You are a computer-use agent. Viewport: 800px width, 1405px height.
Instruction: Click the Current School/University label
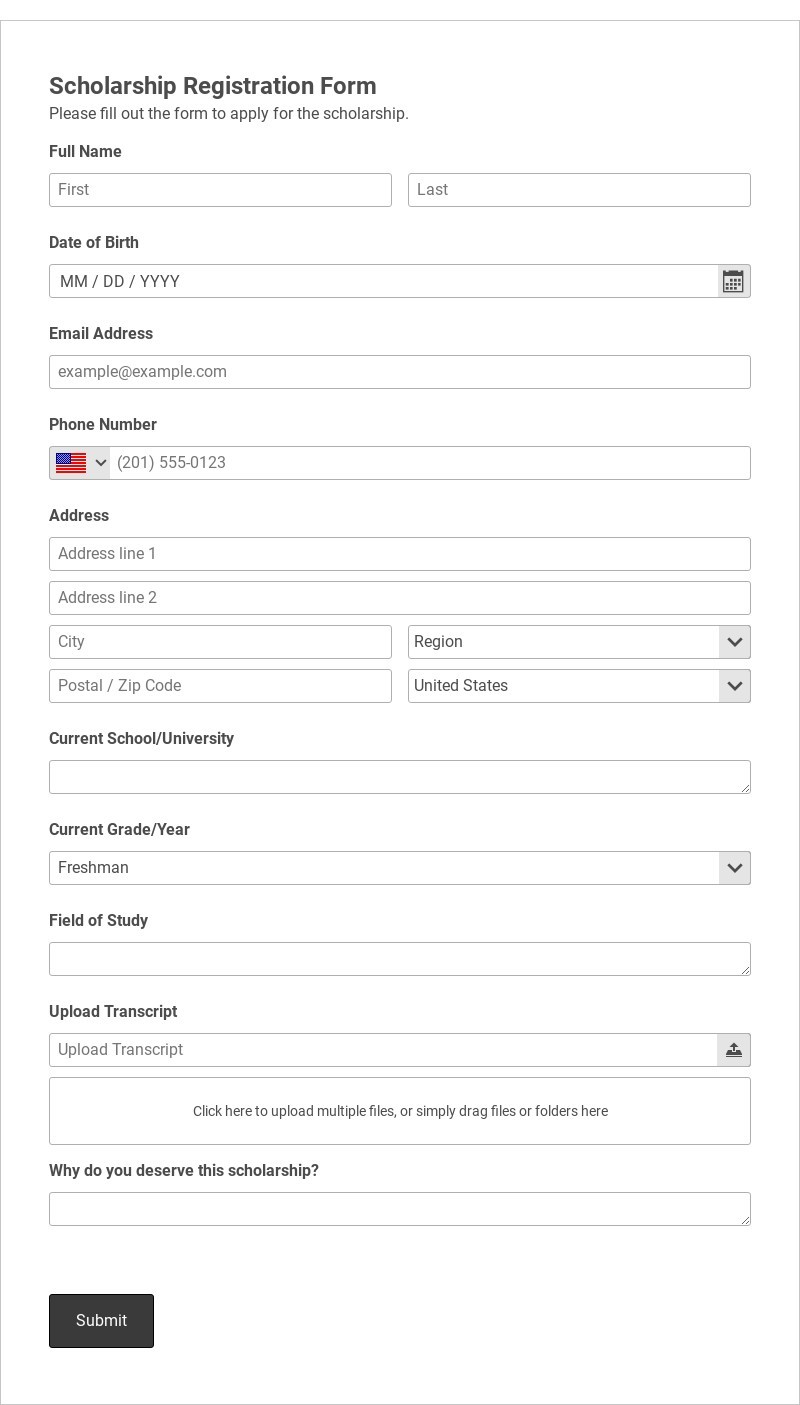point(141,739)
